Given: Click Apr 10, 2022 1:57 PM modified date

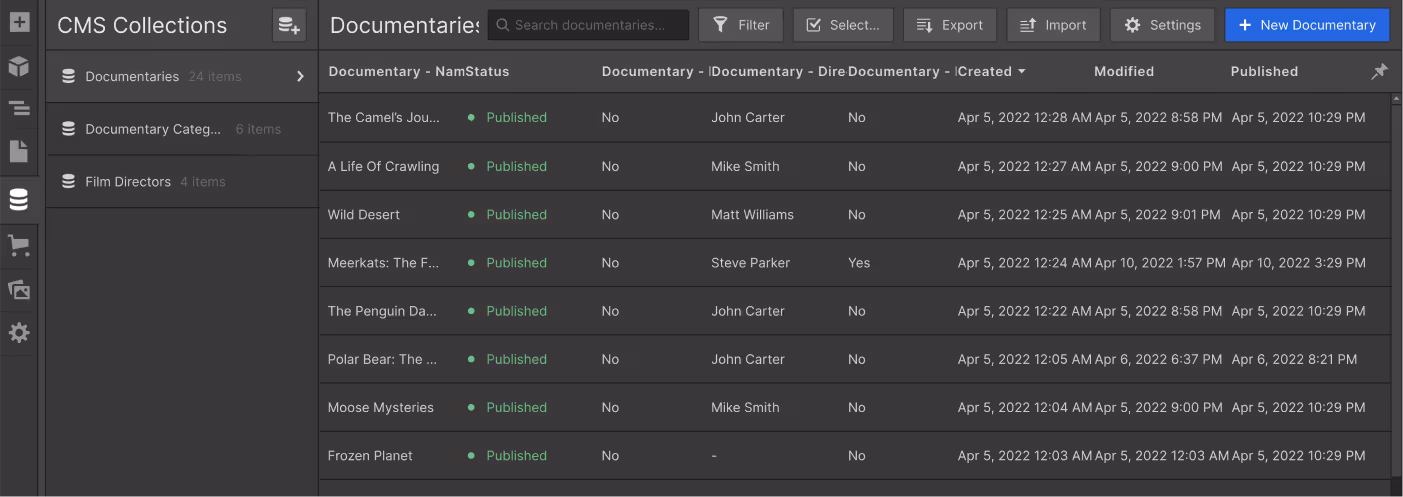Looking at the screenshot, I should (x=1160, y=263).
